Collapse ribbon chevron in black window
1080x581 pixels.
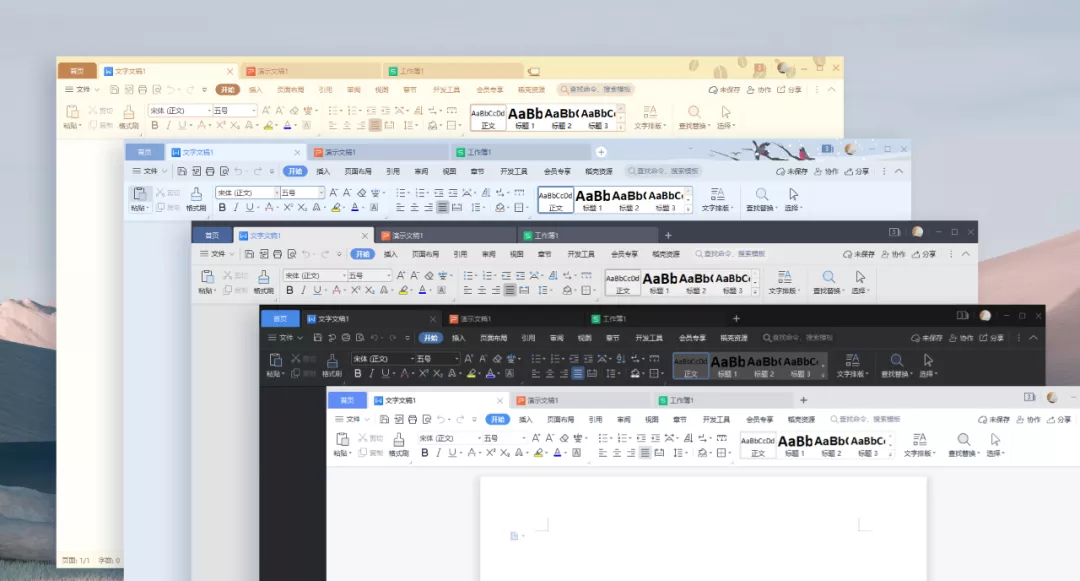[1033, 338]
